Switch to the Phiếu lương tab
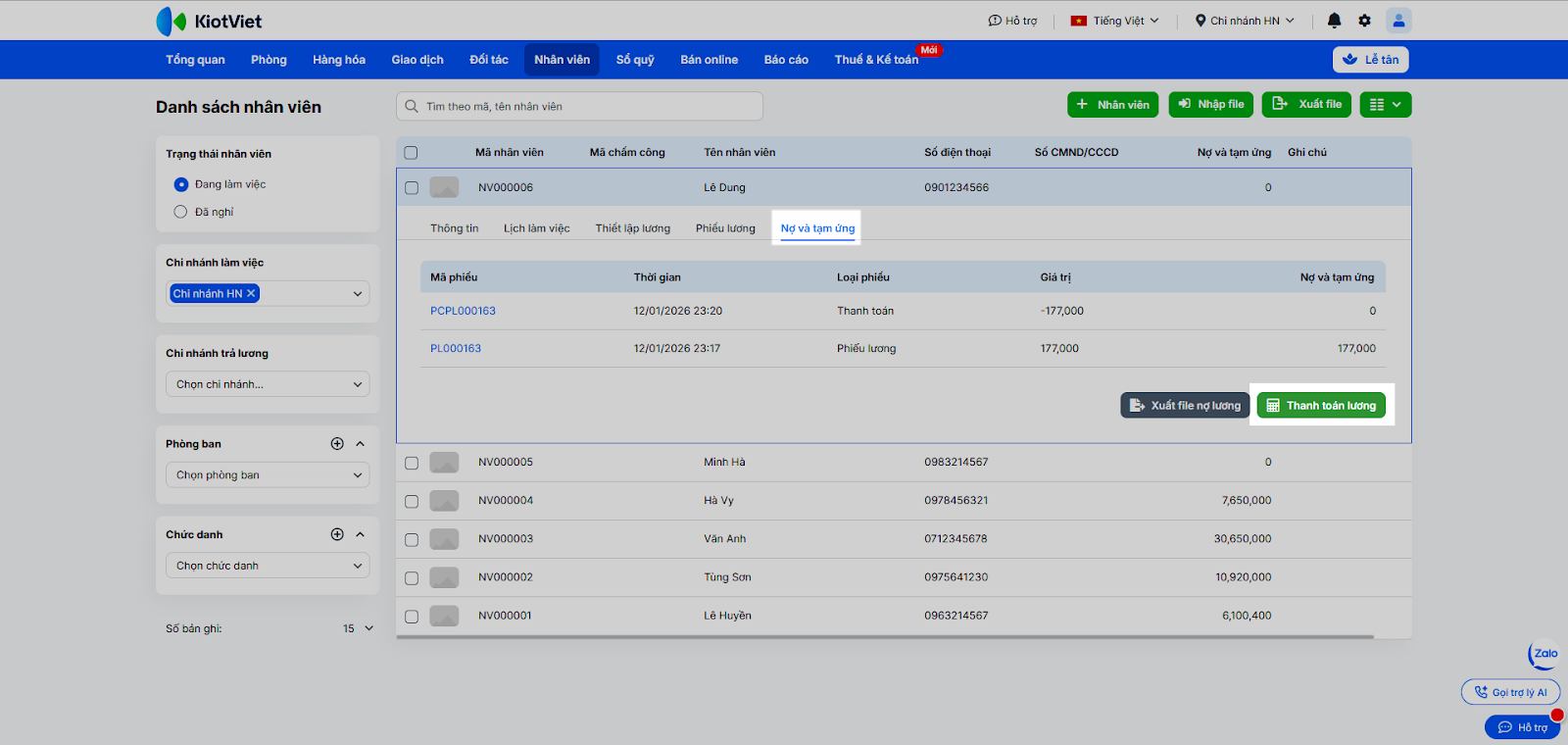1568x745 pixels. (725, 228)
